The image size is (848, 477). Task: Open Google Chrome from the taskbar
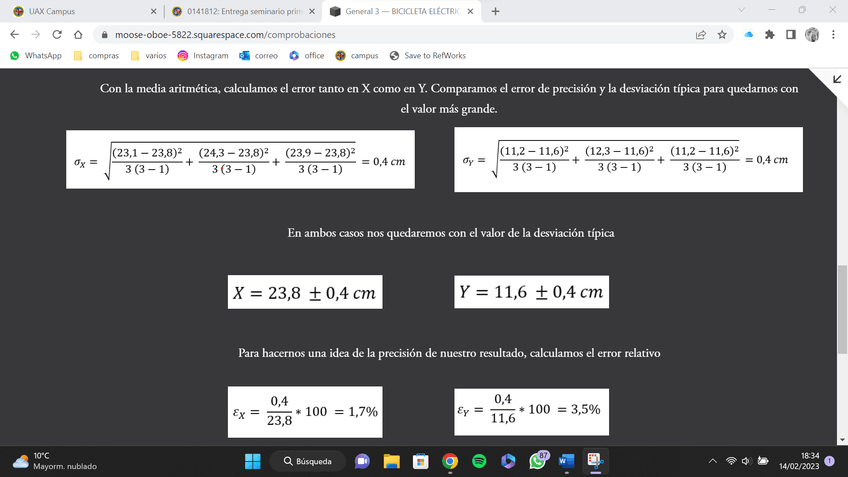(x=450, y=461)
